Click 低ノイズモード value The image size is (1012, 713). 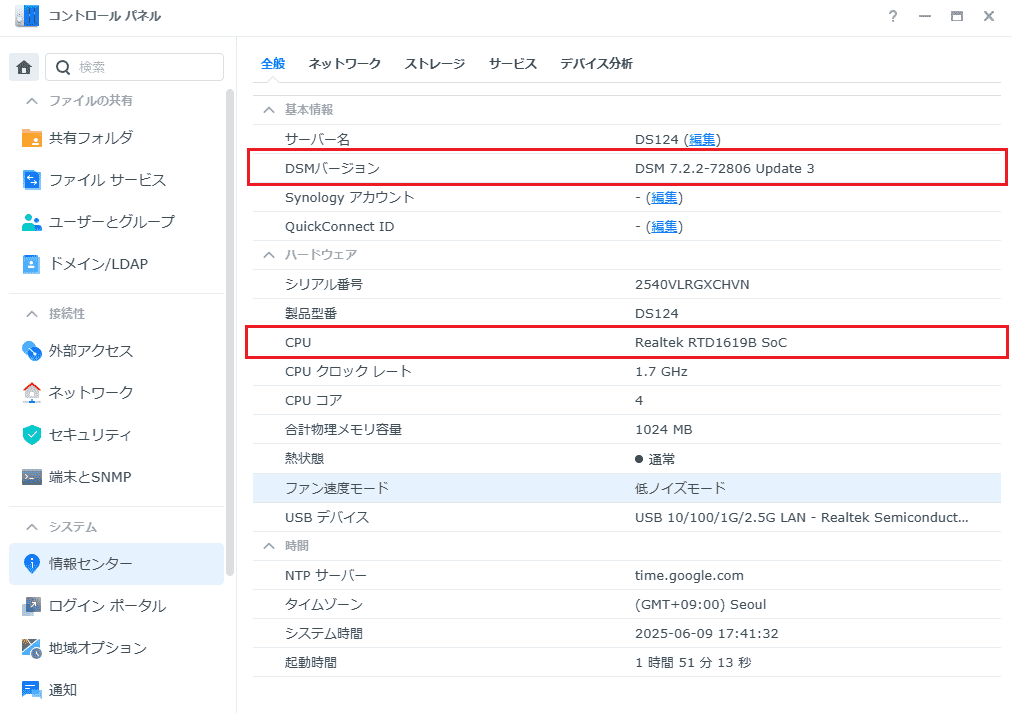tap(680, 488)
